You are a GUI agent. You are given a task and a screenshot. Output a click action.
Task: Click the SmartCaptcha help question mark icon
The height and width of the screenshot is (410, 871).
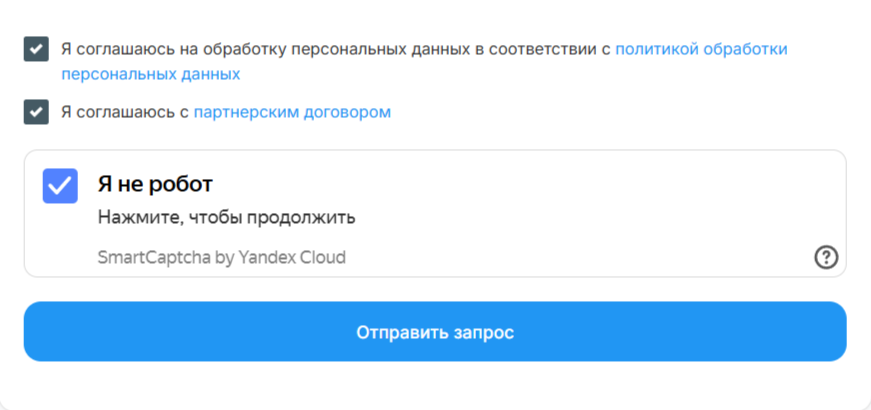tap(825, 258)
